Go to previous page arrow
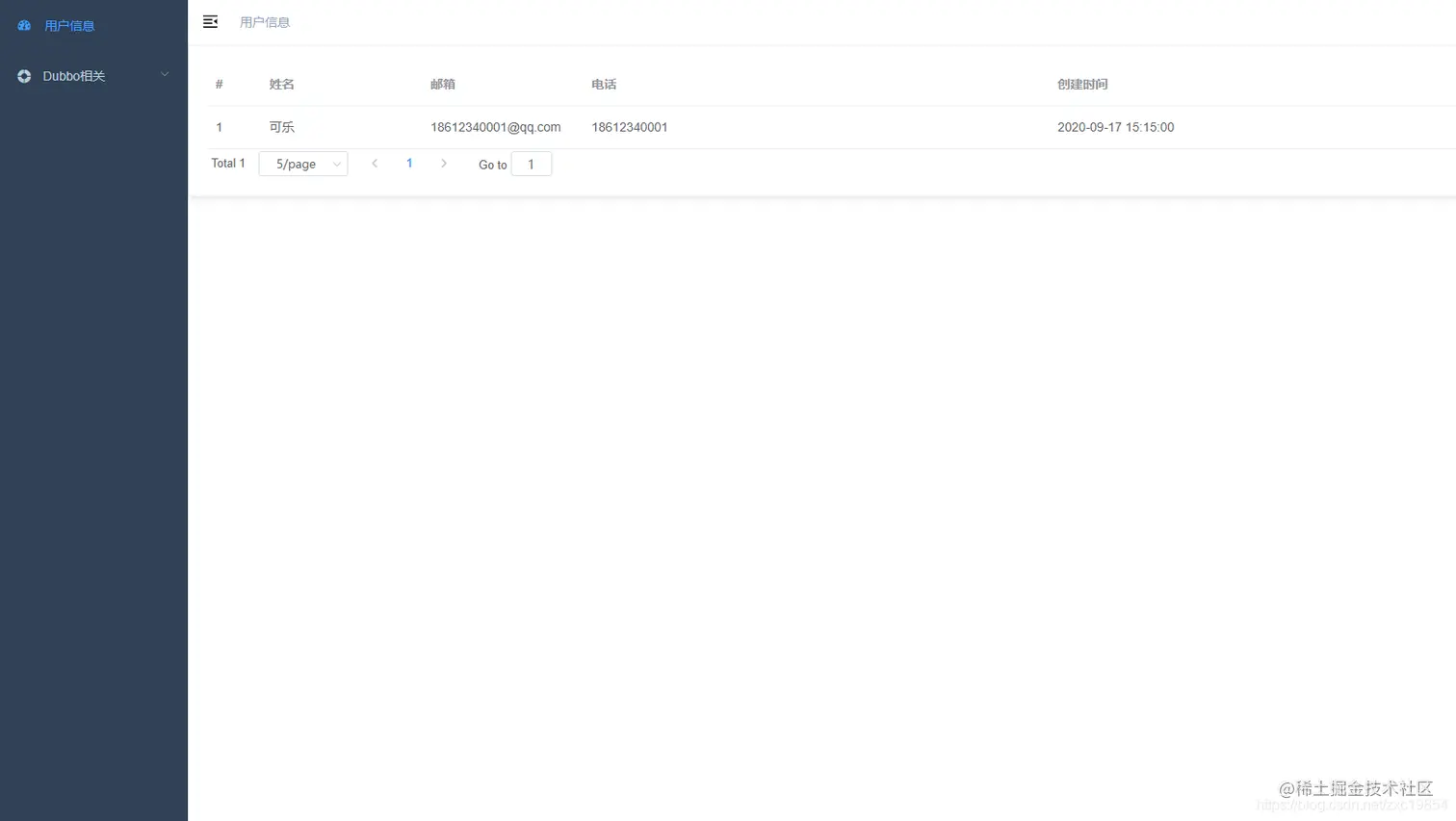This screenshot has height=821, width=1456. pos(375,164)
